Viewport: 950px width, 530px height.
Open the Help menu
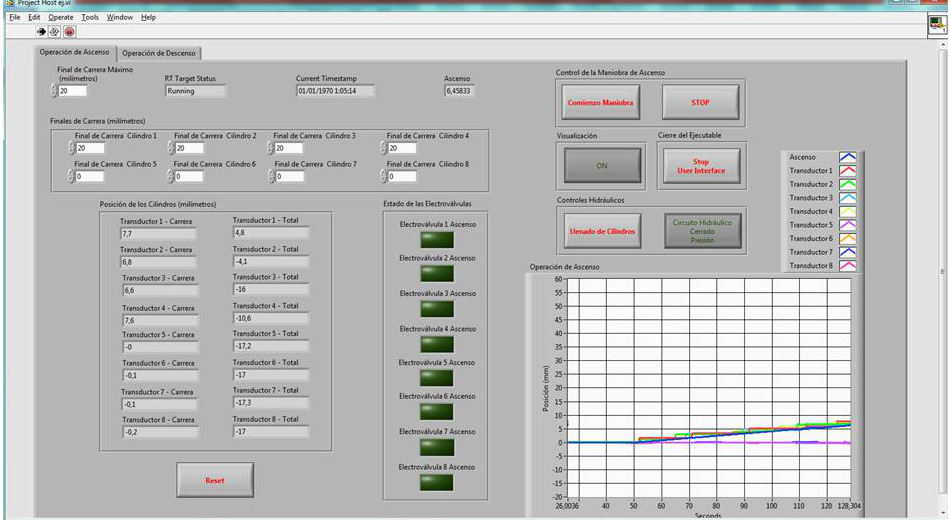(x=148, y=18)
